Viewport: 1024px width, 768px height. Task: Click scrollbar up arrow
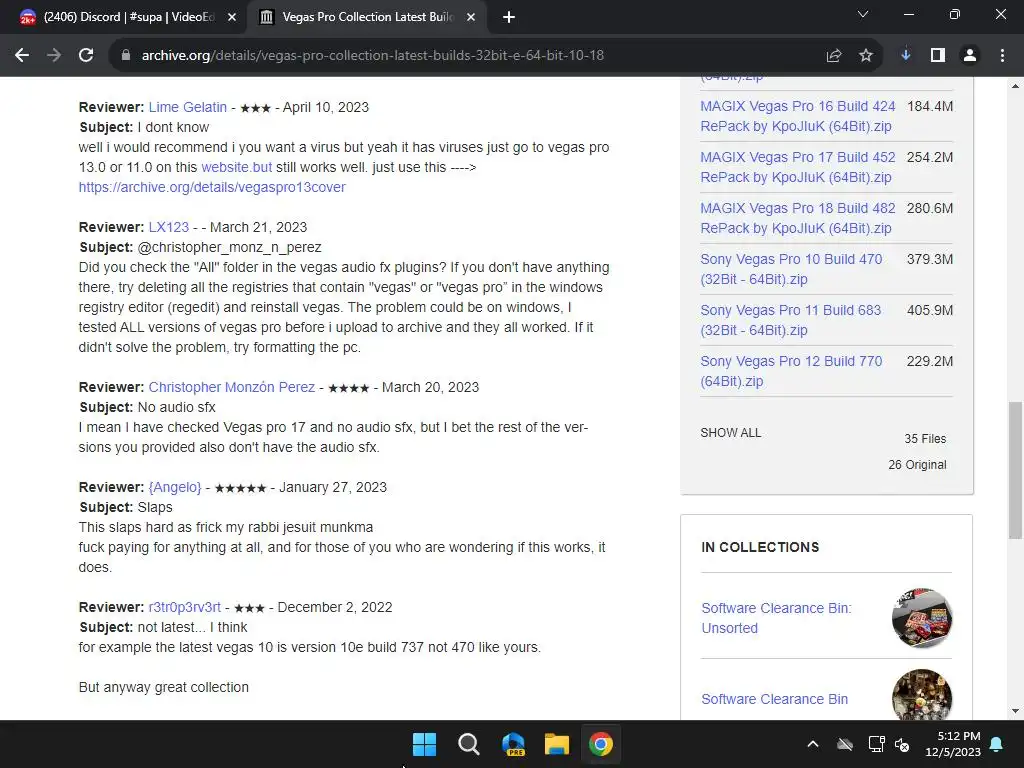[x=1015, y=86]
